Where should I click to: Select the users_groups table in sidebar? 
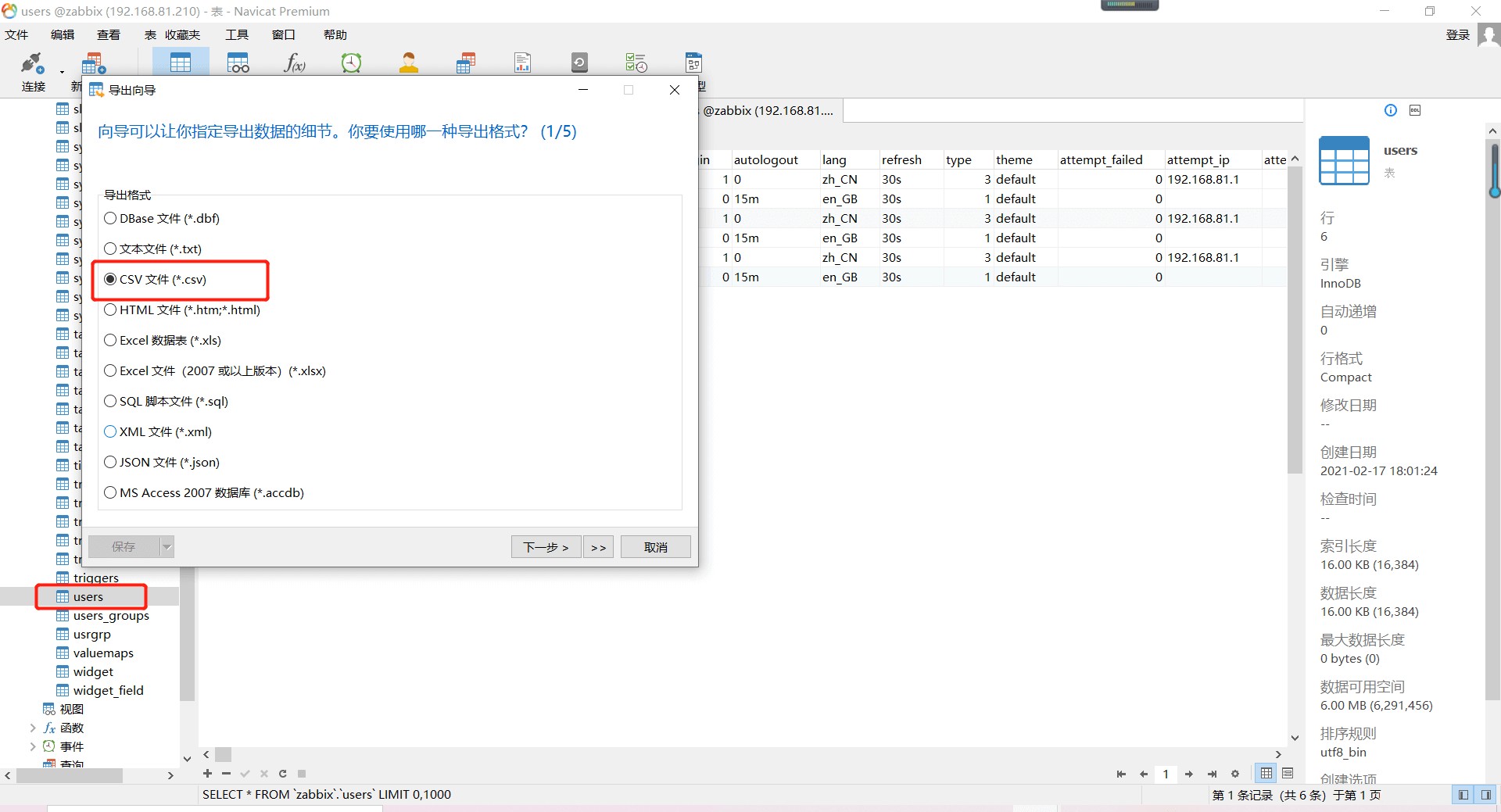coord(111,615)
